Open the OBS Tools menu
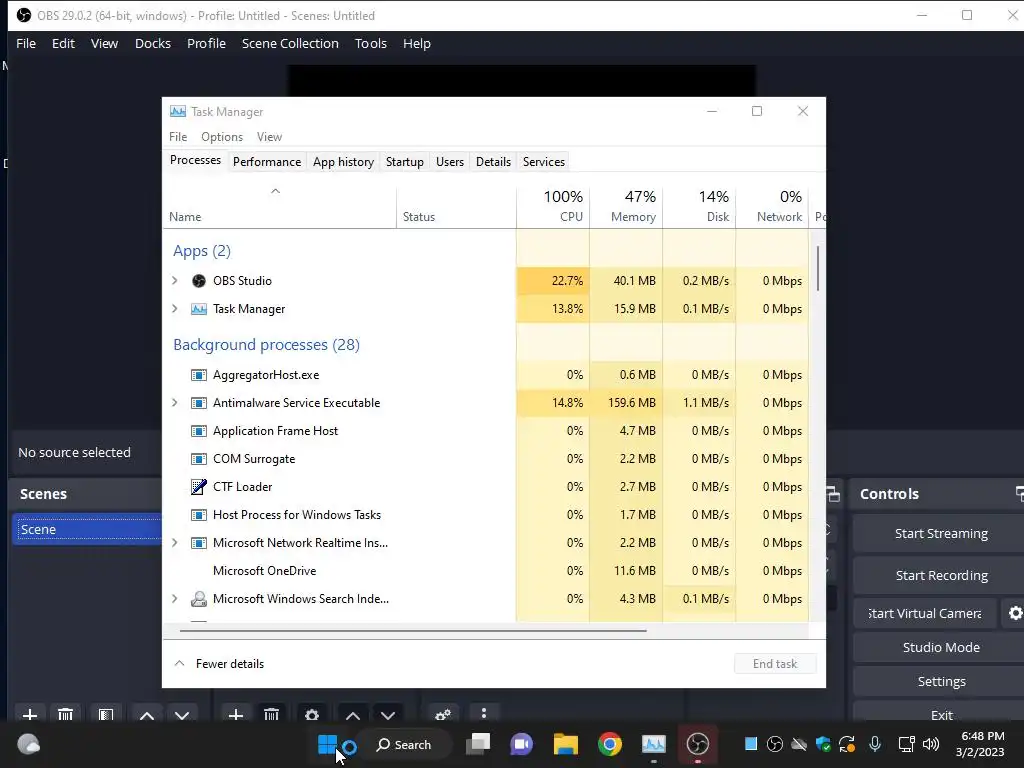 pos(371,44)
